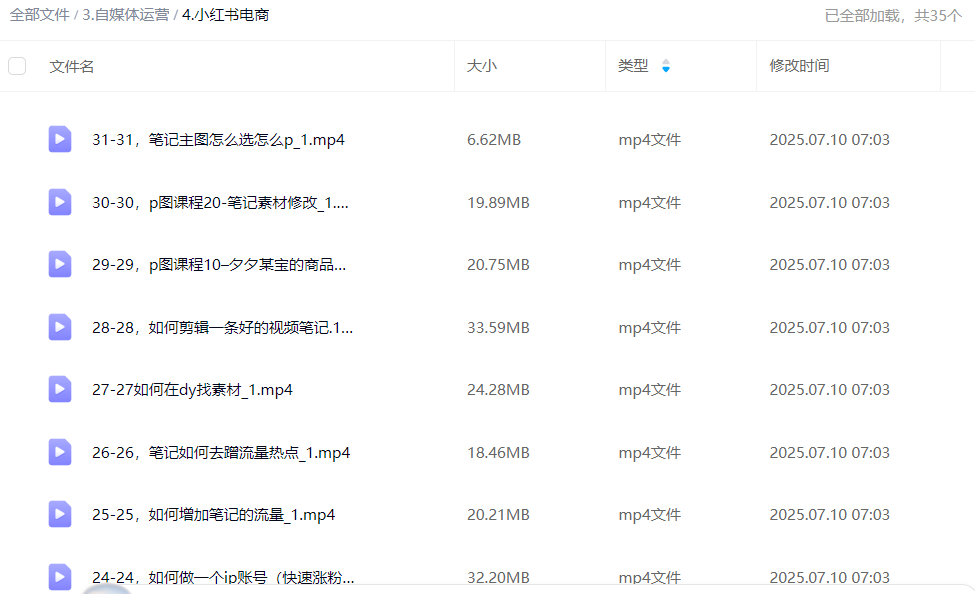Sort by the 文件名 column header
This screenshot has height=594, width=975.
tap(72, 66)
